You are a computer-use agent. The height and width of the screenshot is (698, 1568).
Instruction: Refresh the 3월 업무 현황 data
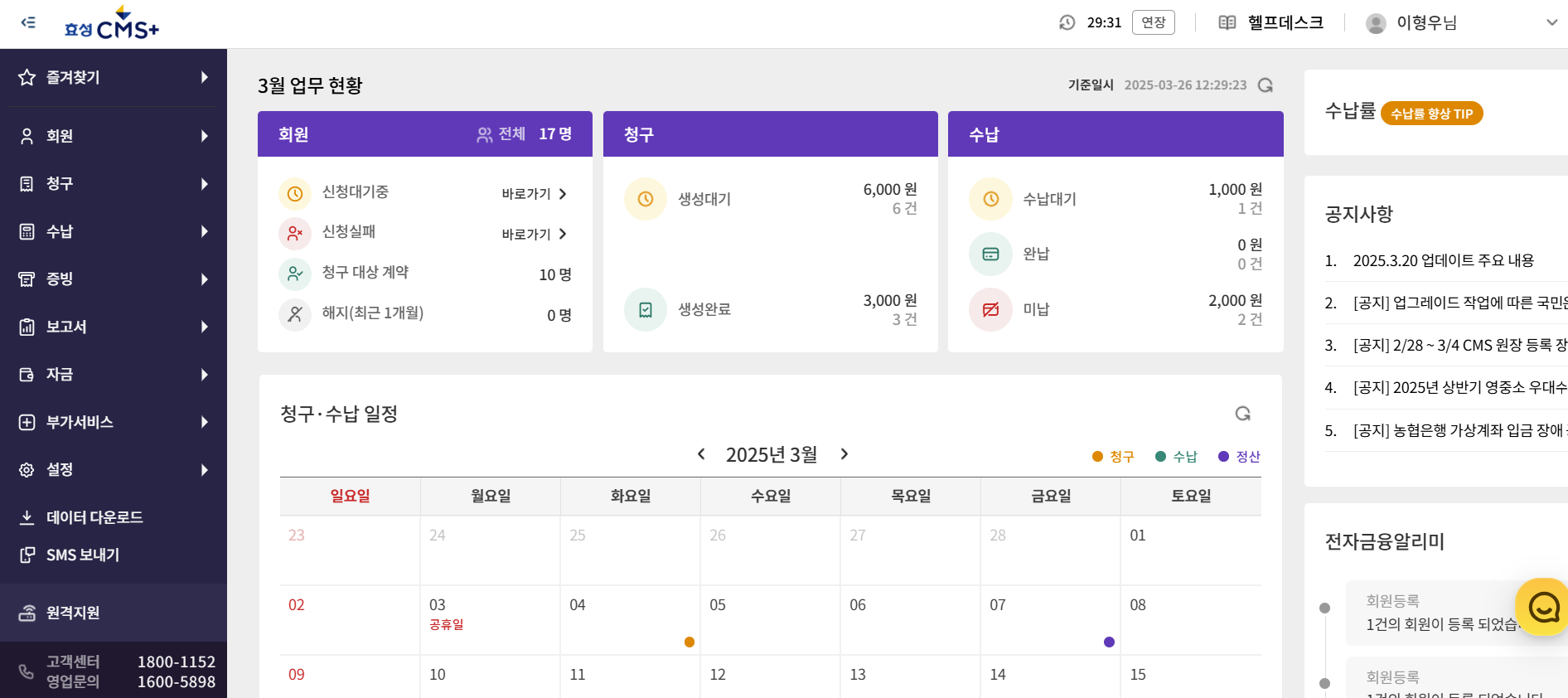1266,85
